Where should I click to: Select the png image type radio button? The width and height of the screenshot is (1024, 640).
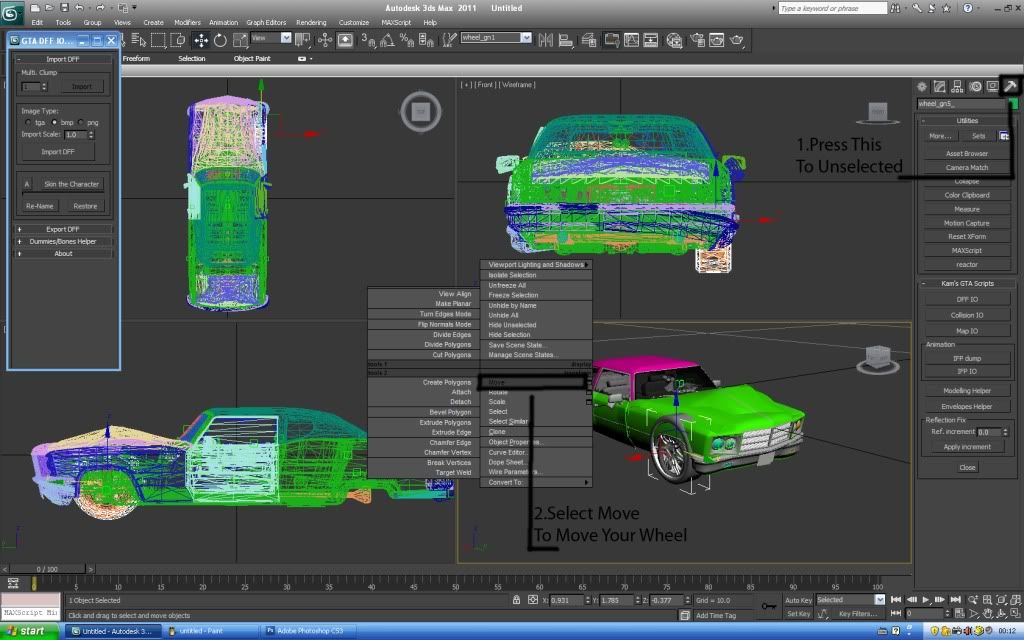80,122
